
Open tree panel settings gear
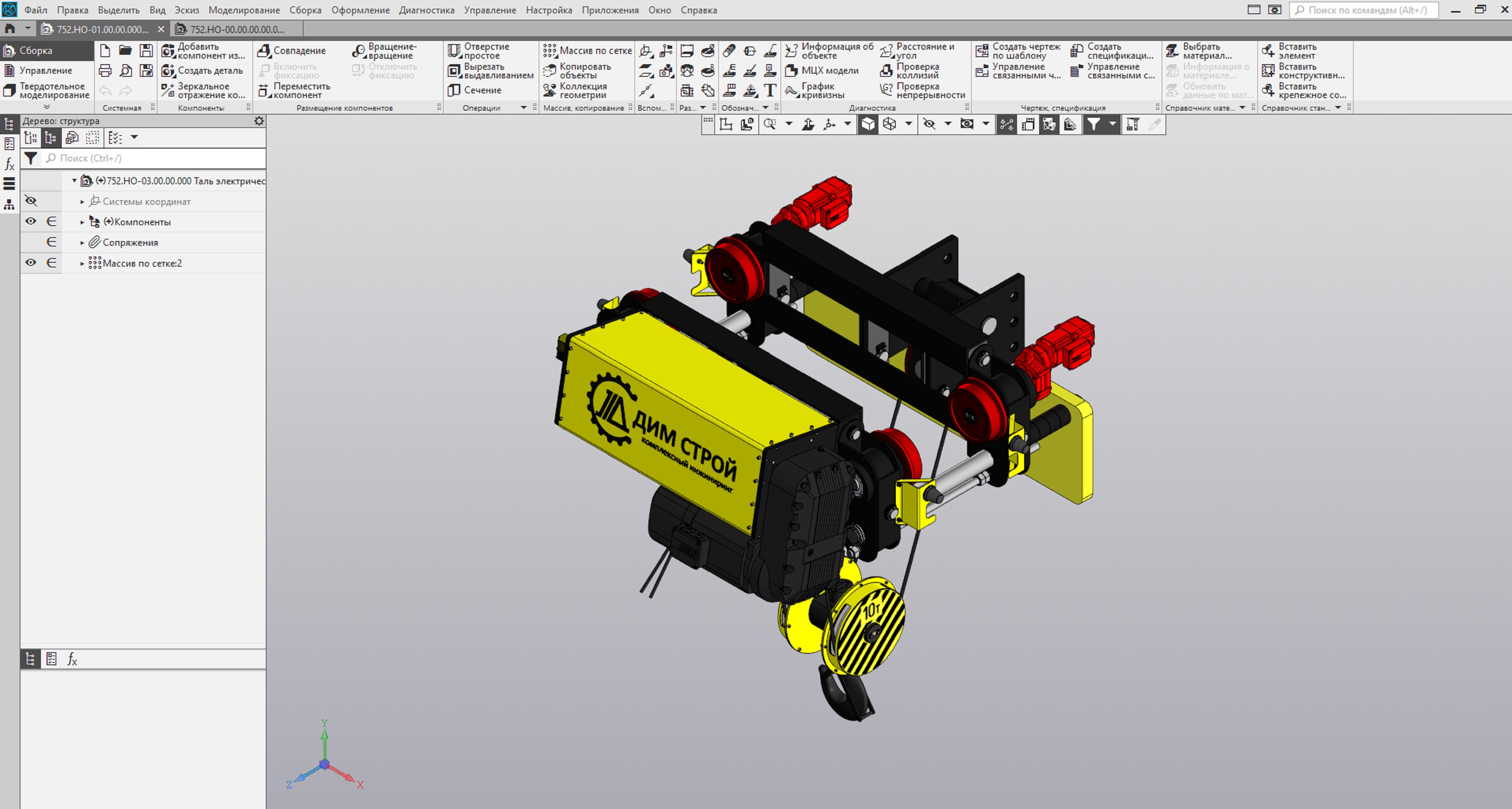[259, 121]
